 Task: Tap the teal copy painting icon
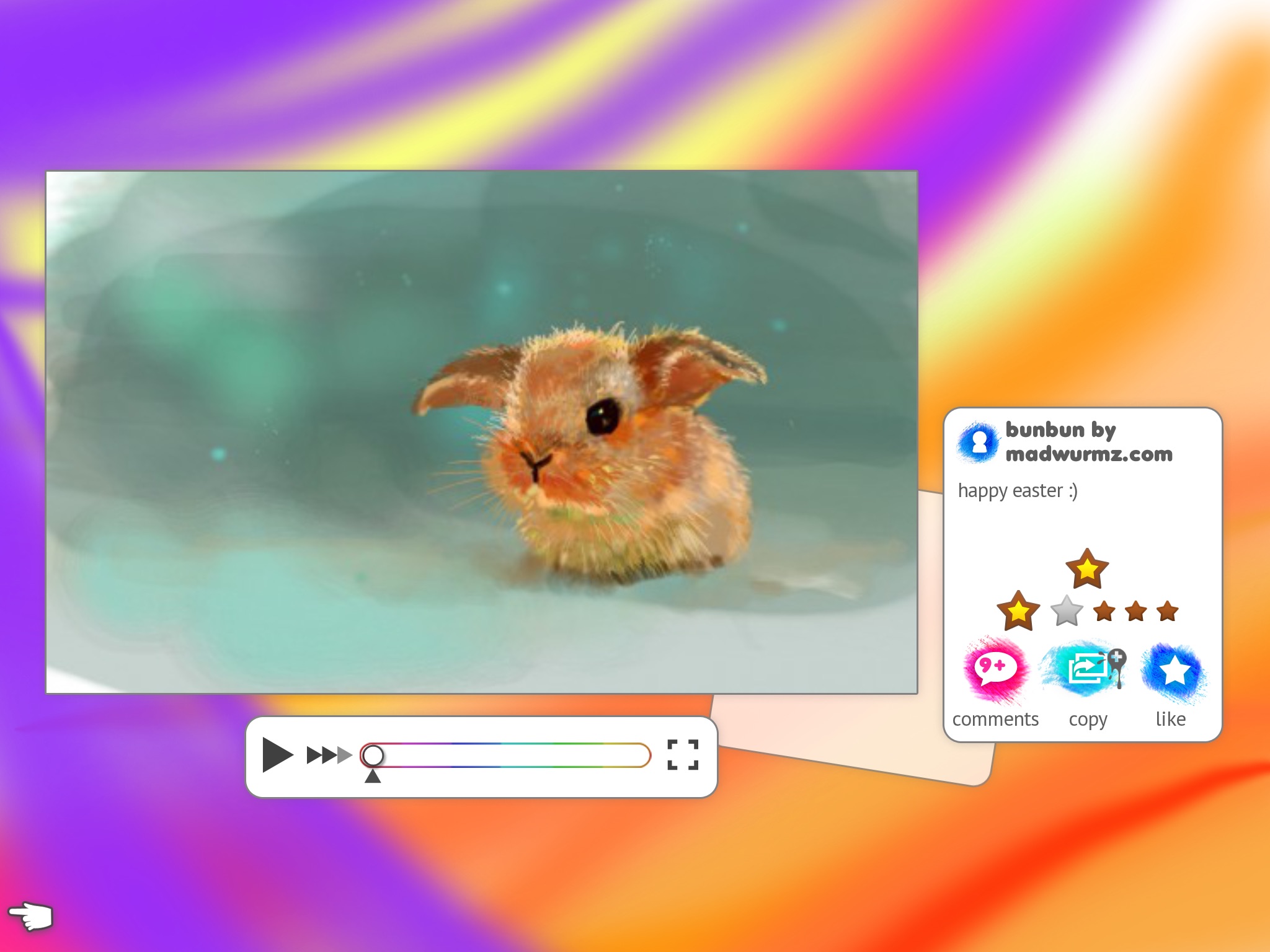click(1086, 669)
